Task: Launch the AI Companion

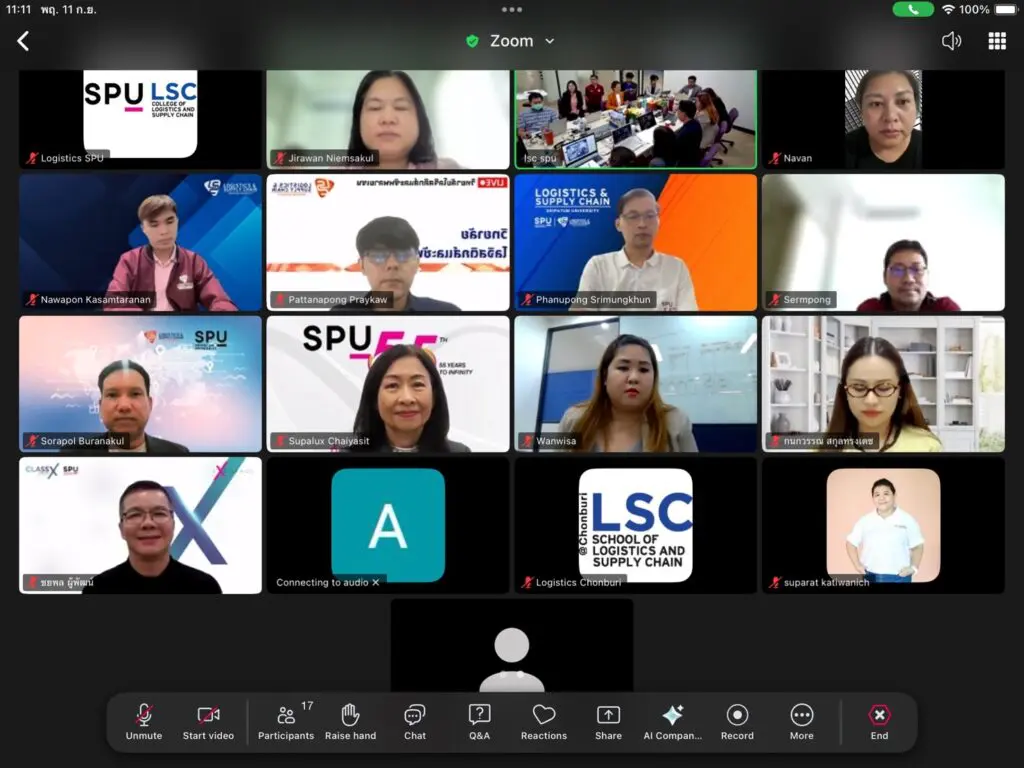Action: point(673,722)
